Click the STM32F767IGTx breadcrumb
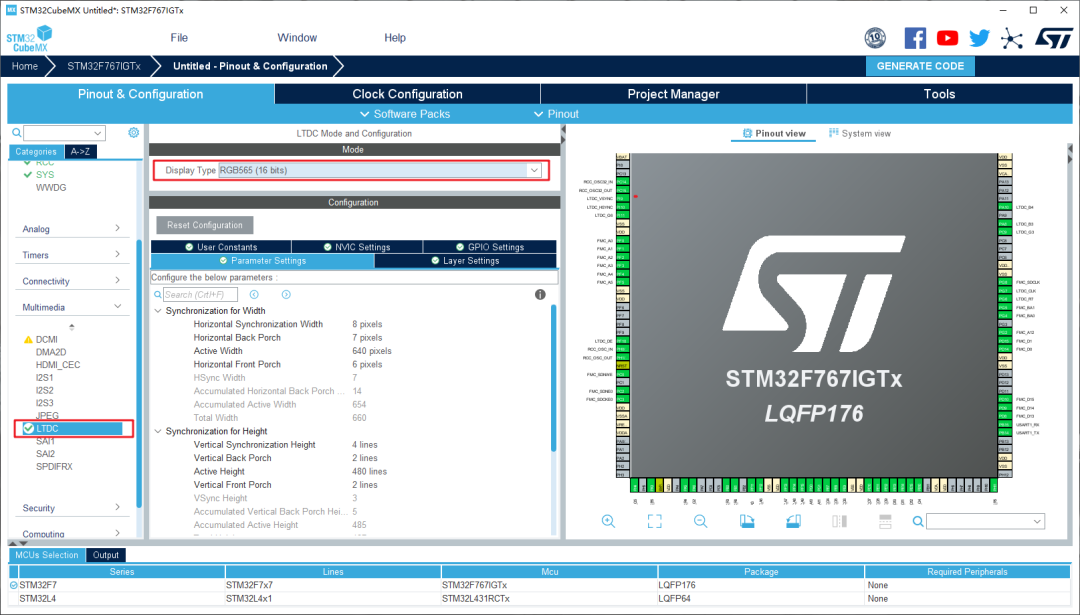Viewport: 1080px width, 615px height. (104, 66)
